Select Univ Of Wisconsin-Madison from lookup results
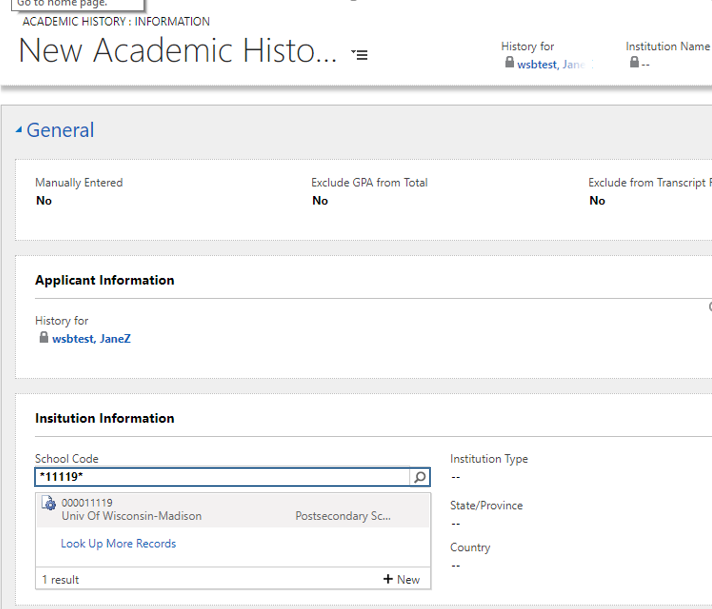The width and height of the screenshot is (712, 609). tap(131, 516)
